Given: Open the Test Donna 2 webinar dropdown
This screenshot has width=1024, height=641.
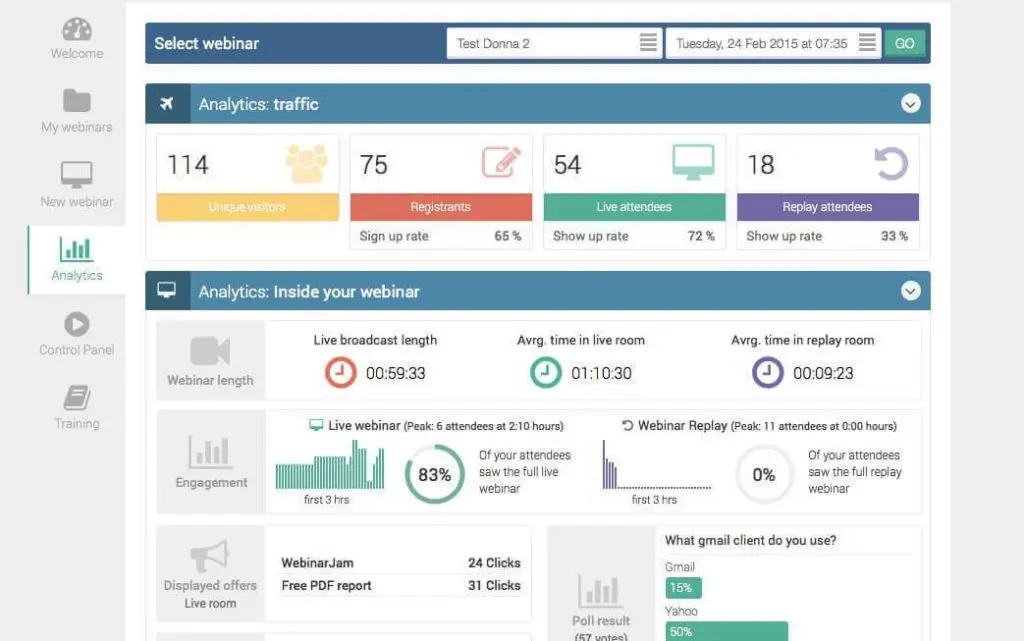Looking at the screenshot, I should 554,43.
